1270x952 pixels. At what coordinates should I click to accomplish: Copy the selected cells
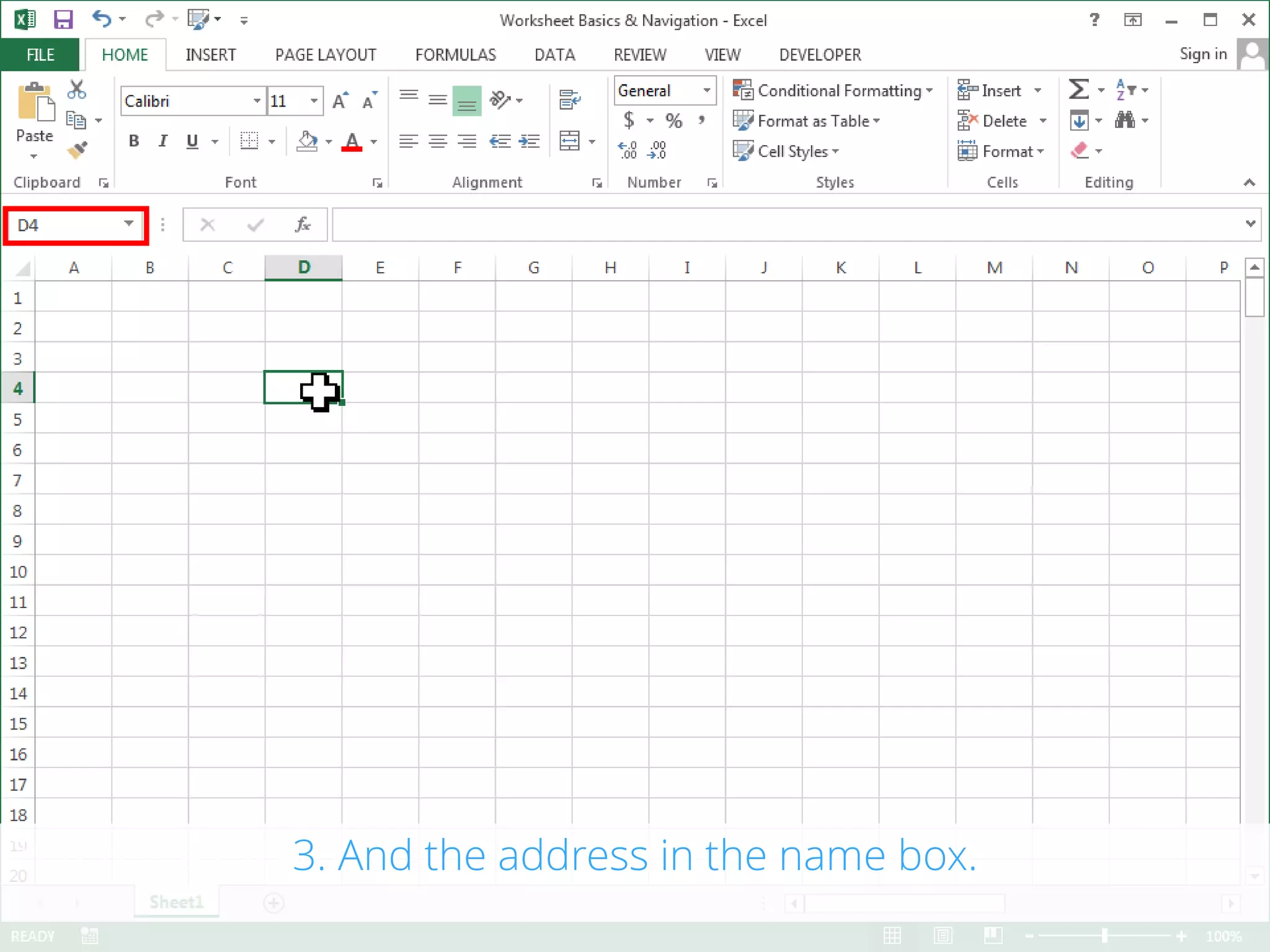point(76,120)
